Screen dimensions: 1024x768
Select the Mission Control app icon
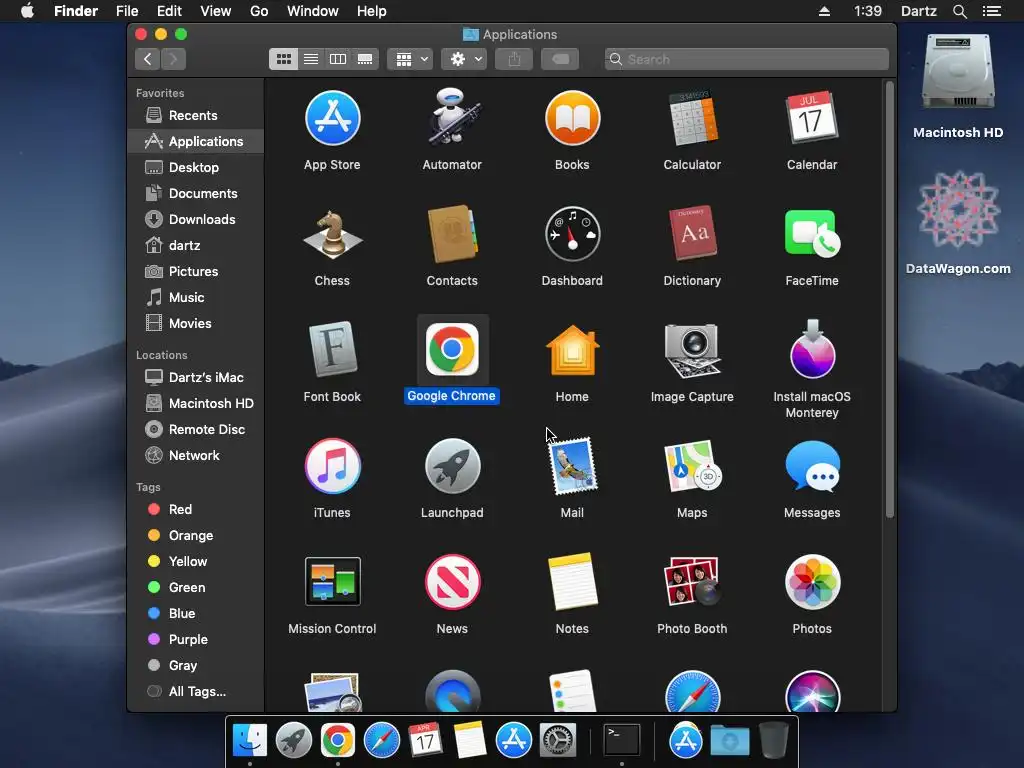332,582
